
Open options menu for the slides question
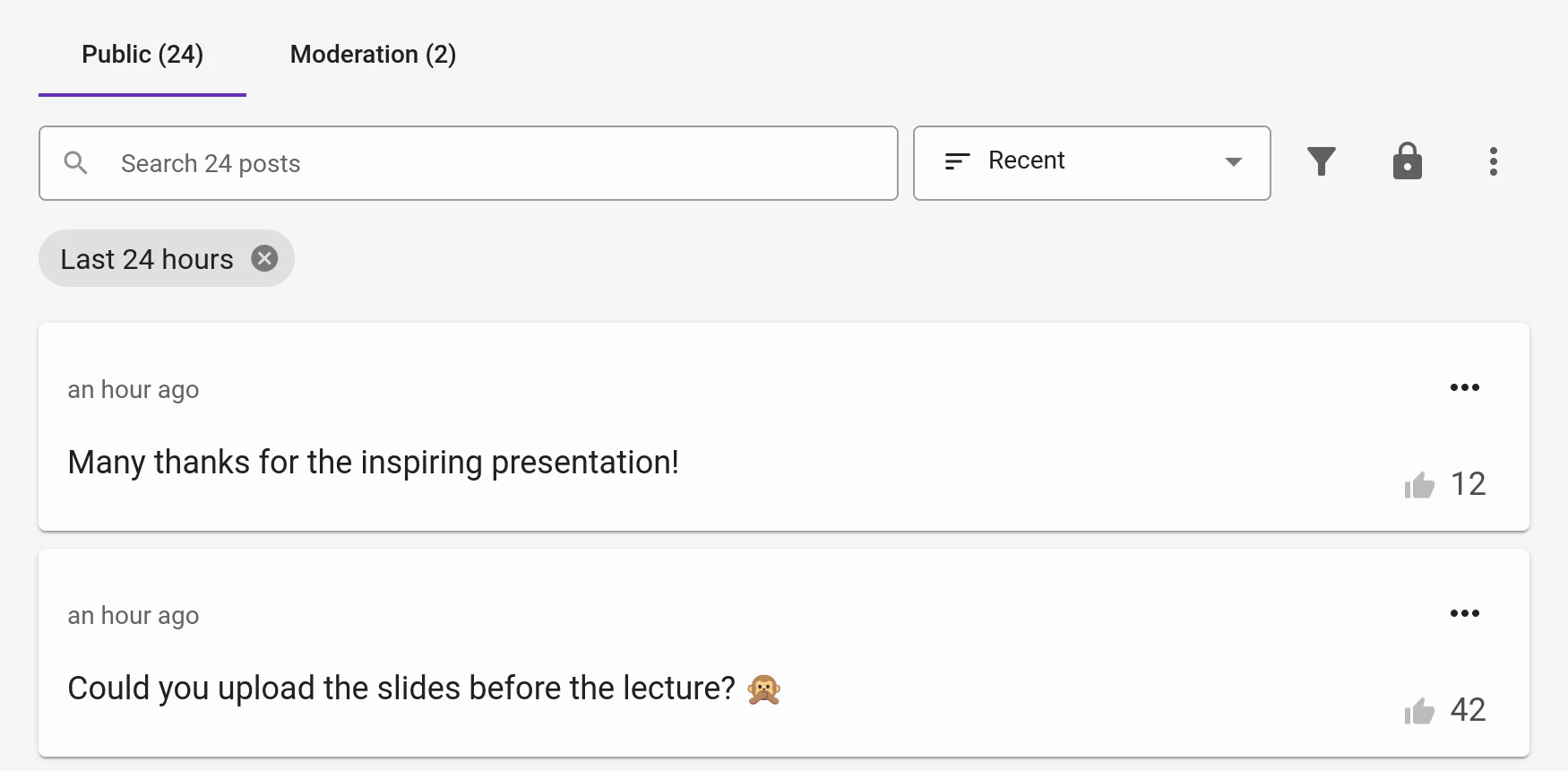(x=1464, y=613)
